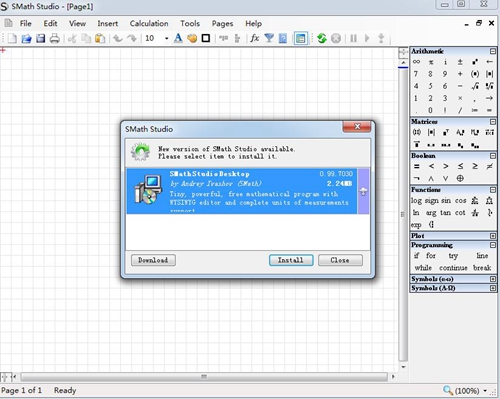
Task: Insert for loop from Programming panel
Action: (431, 256)
